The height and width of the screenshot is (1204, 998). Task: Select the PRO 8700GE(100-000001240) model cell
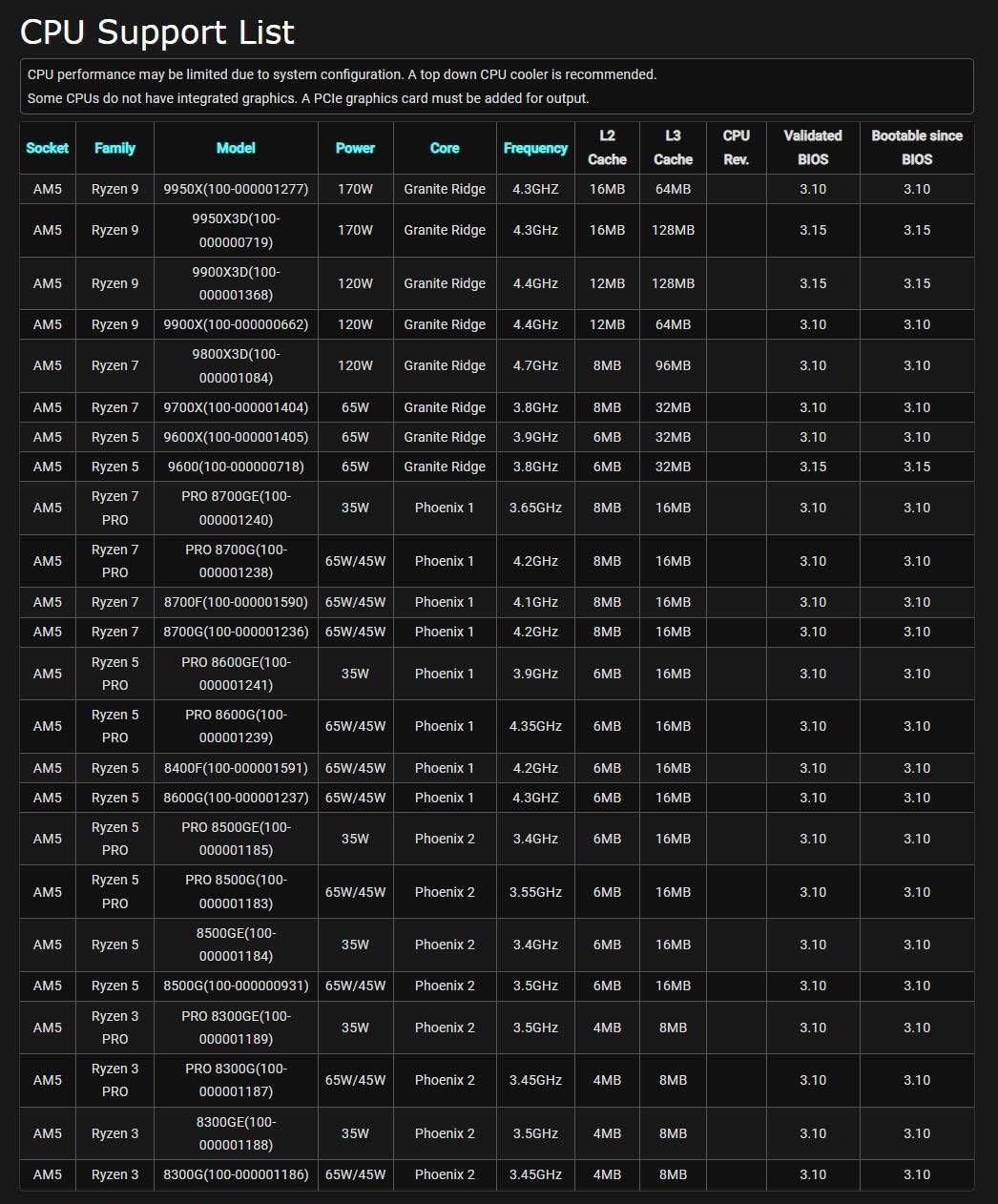click(x=236, y=508)
